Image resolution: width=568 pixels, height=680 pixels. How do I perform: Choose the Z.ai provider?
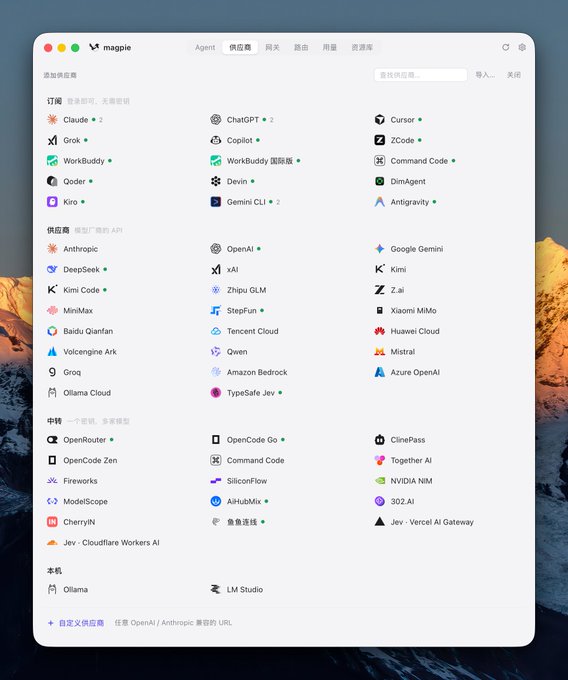pos(389,290)
